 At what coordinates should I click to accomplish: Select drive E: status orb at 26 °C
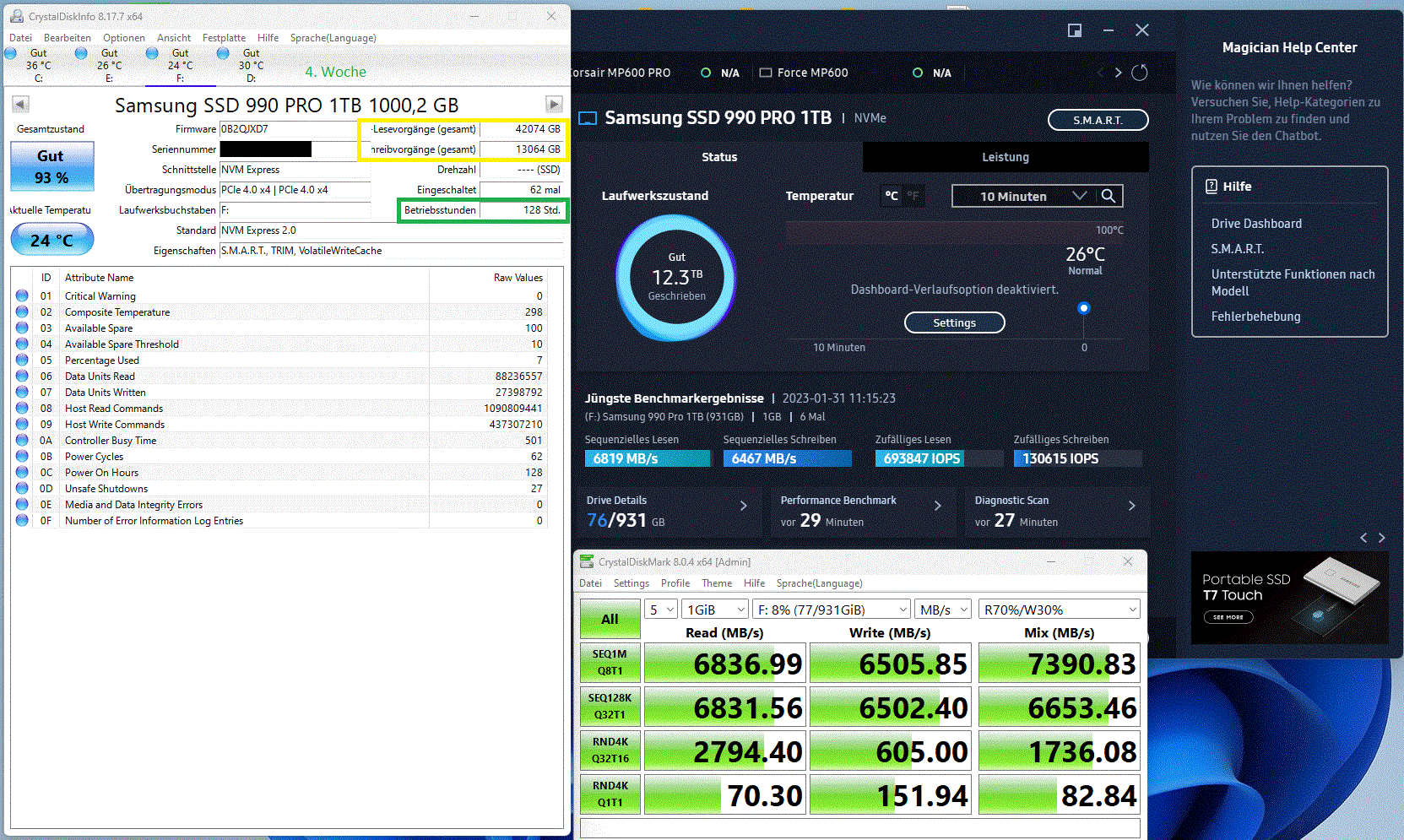(82, 53)
